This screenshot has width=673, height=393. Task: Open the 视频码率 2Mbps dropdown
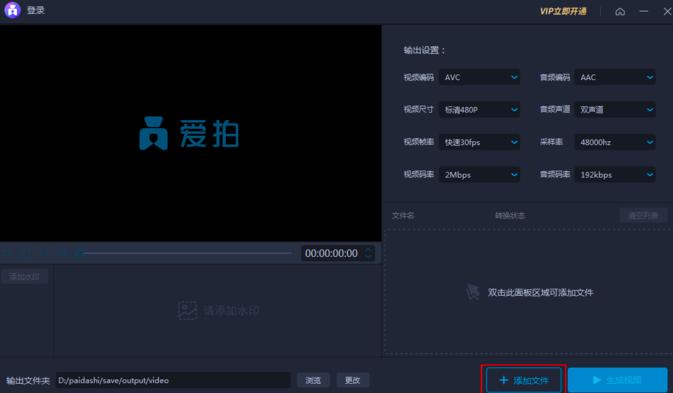(479, 175)
